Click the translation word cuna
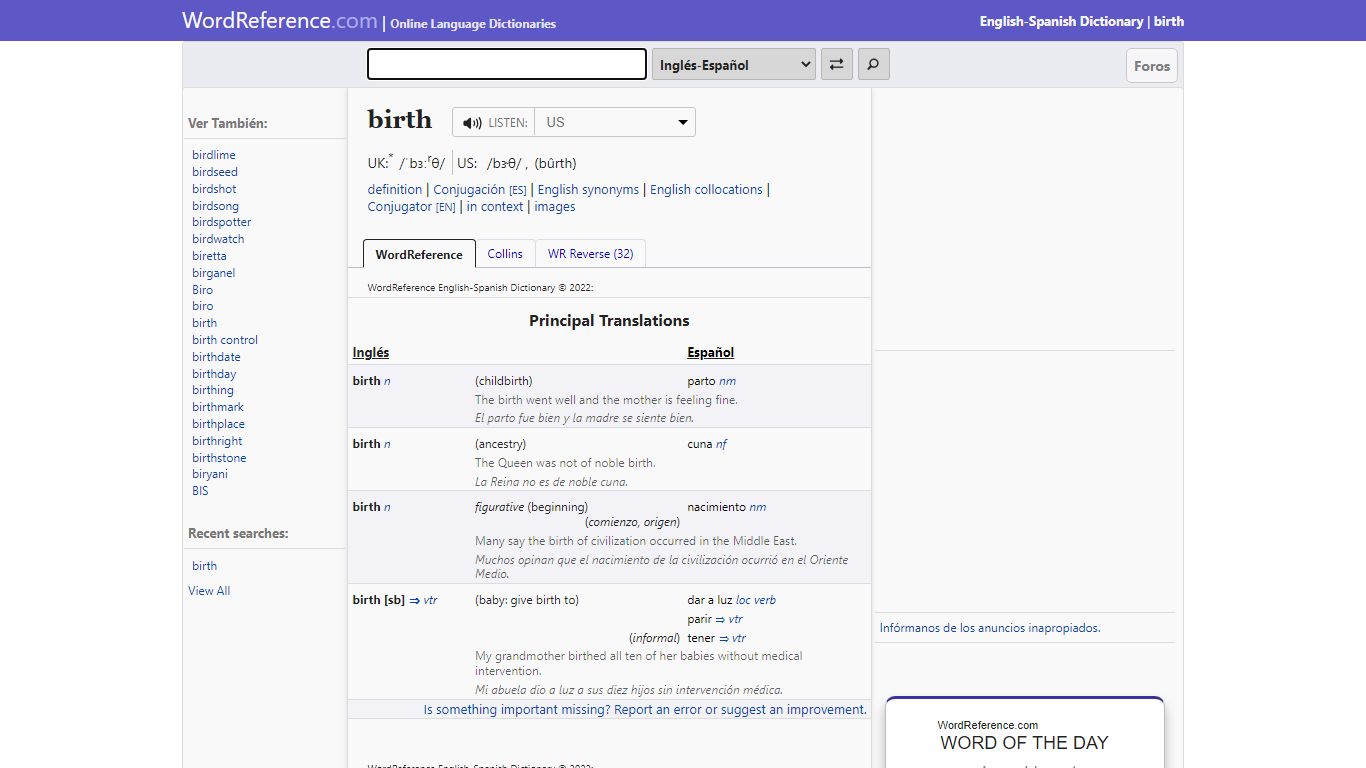Screen dimensions: 1366x768 point(699,444)
